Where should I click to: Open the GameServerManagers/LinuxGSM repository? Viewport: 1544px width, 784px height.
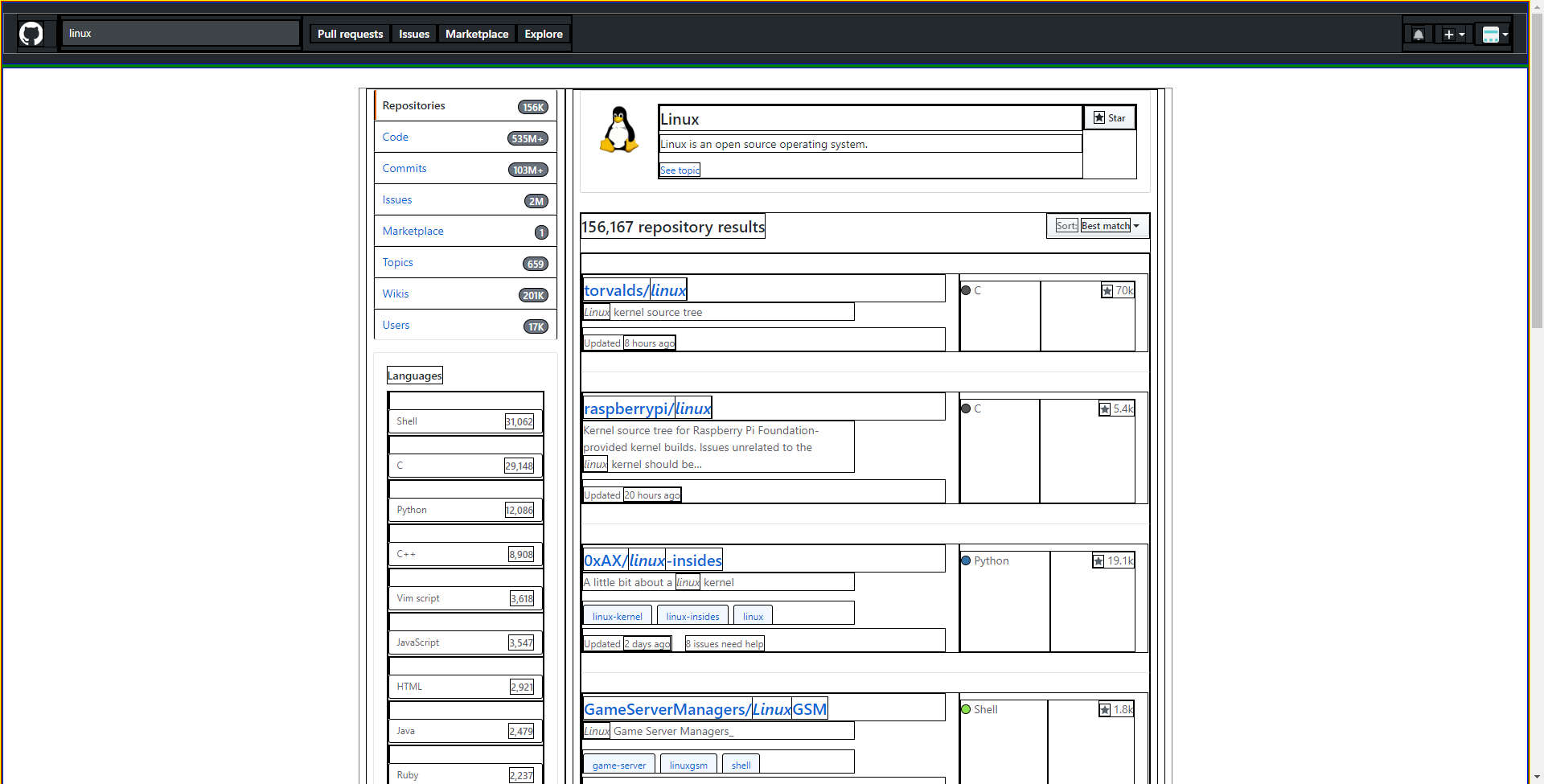pyautogui.click(x=705, y=709)
